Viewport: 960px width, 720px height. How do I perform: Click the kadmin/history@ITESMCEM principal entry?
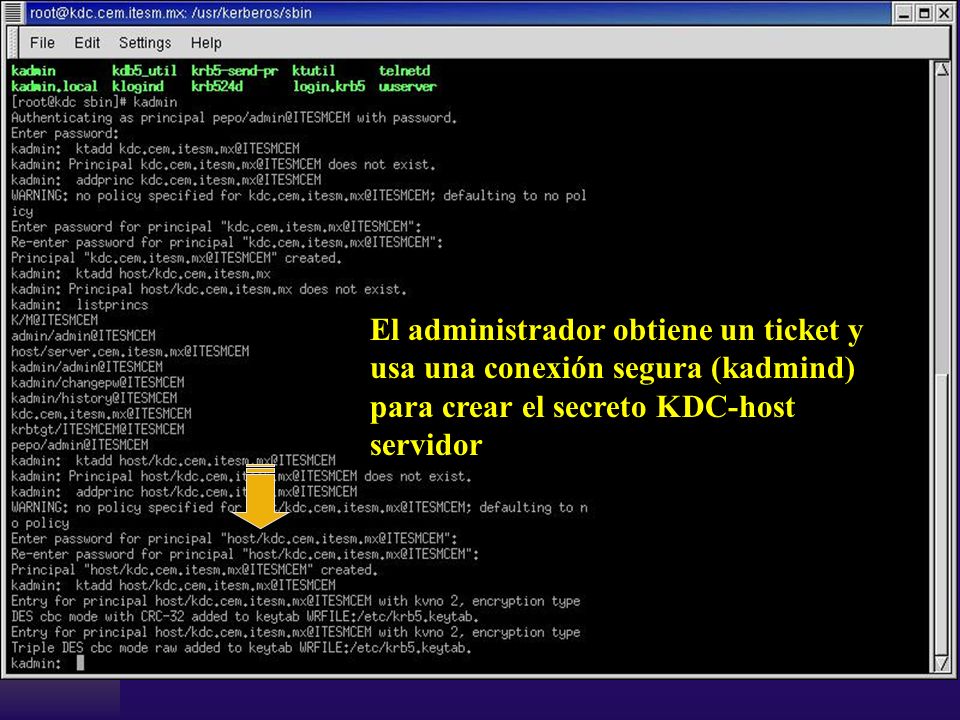[94, 399]
